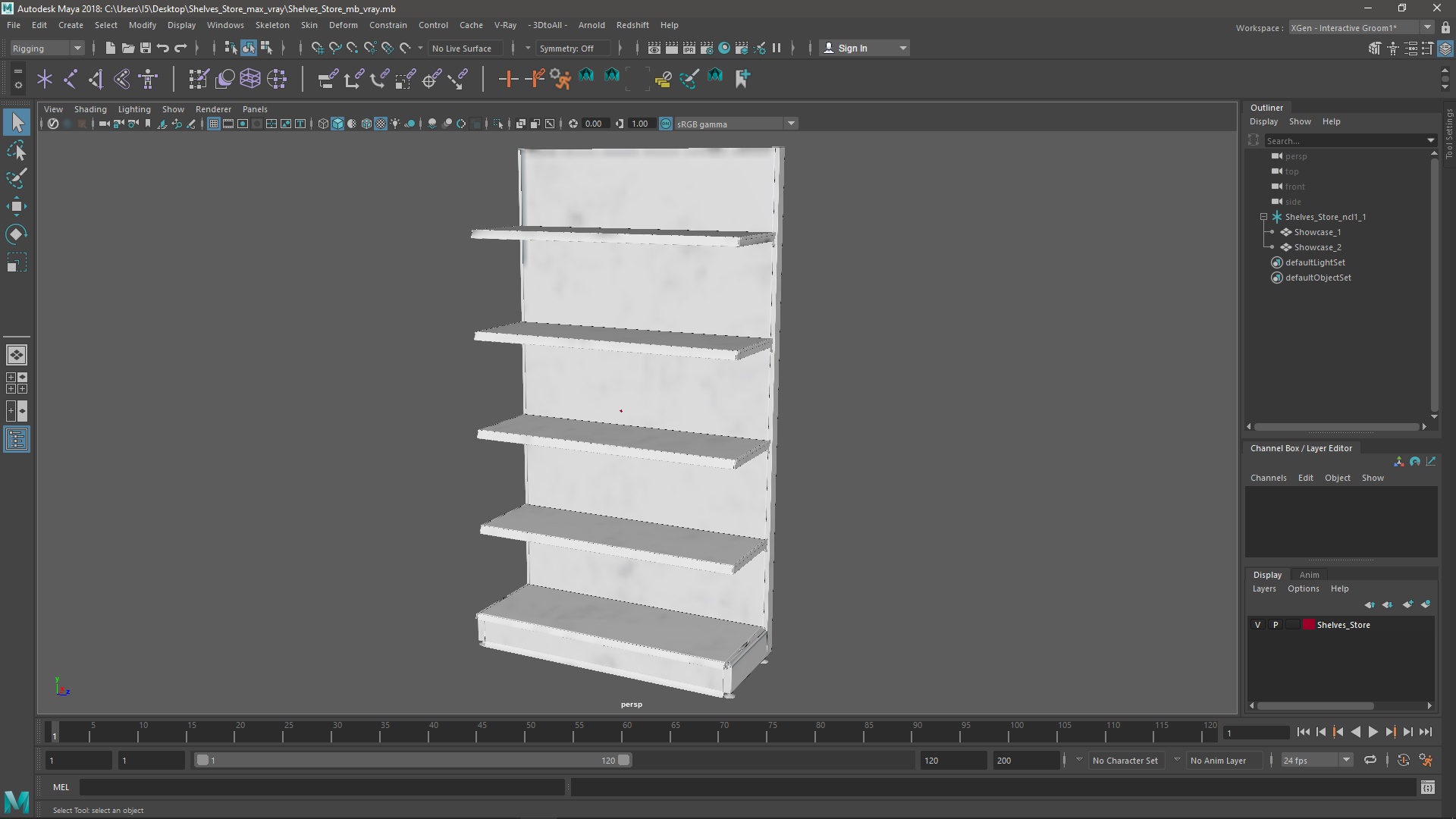Open the Rigging menu set dropdown
This screenshot has height=819, width=1456.
(x=46, y=48)
